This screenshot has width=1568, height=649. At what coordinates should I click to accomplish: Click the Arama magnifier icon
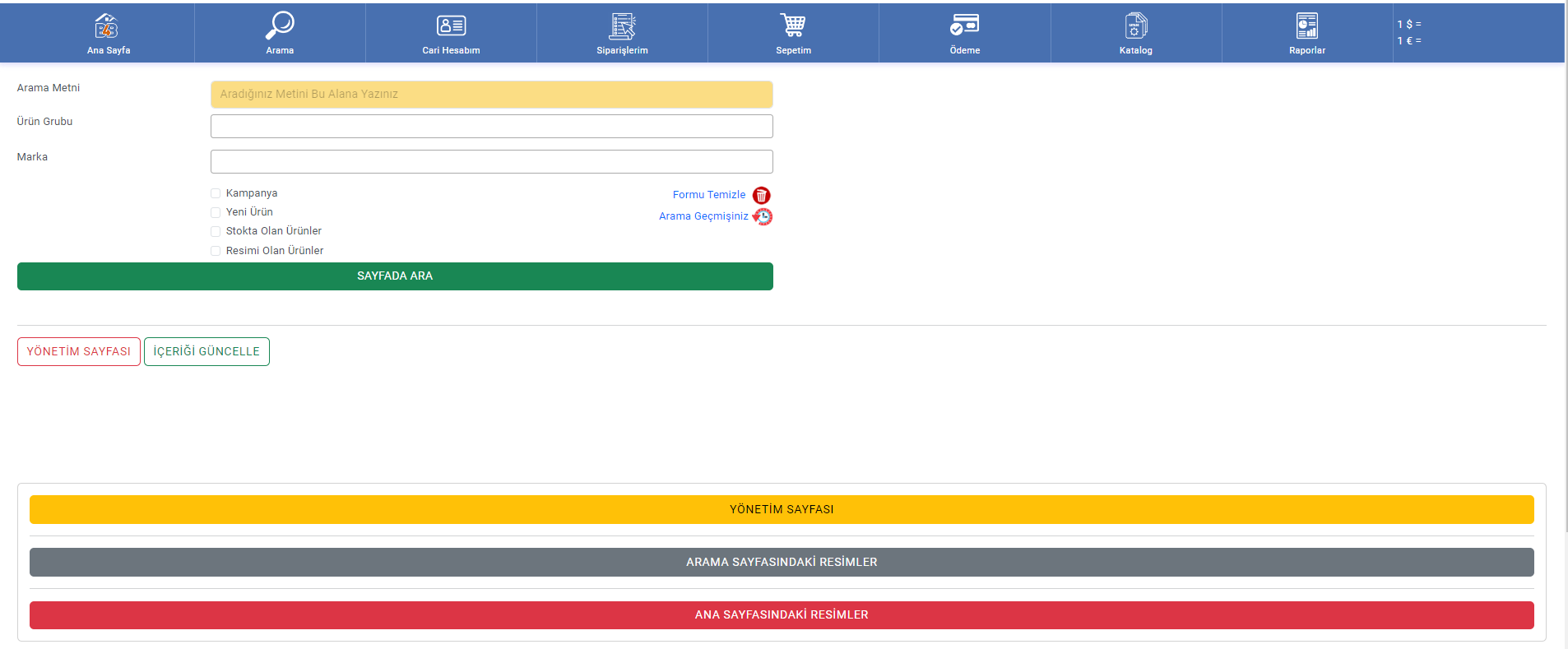(x=280, y=26)
